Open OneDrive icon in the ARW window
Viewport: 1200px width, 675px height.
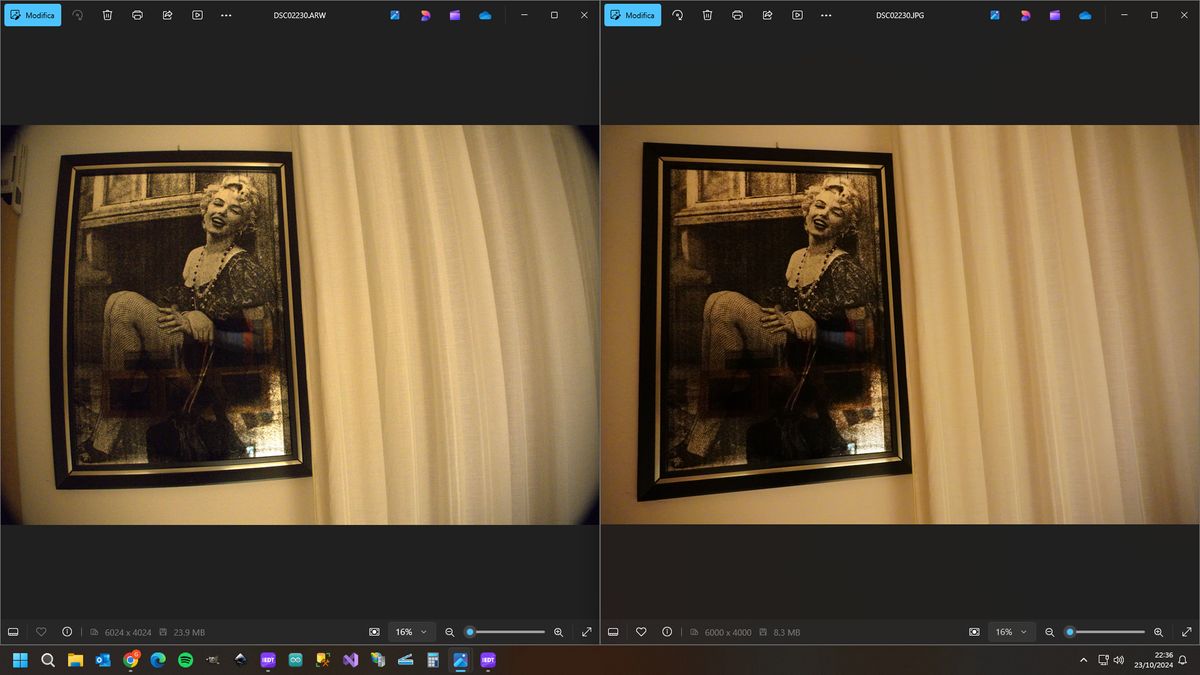pos(485,15)
